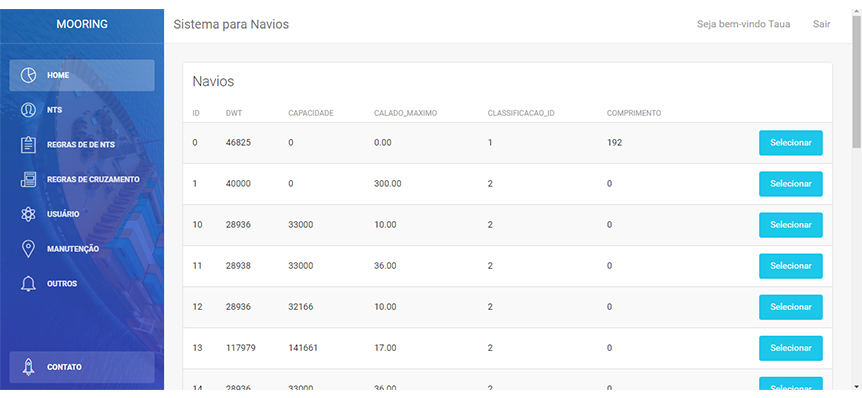Click the Manutenção location pin icon

pos(28,249)
